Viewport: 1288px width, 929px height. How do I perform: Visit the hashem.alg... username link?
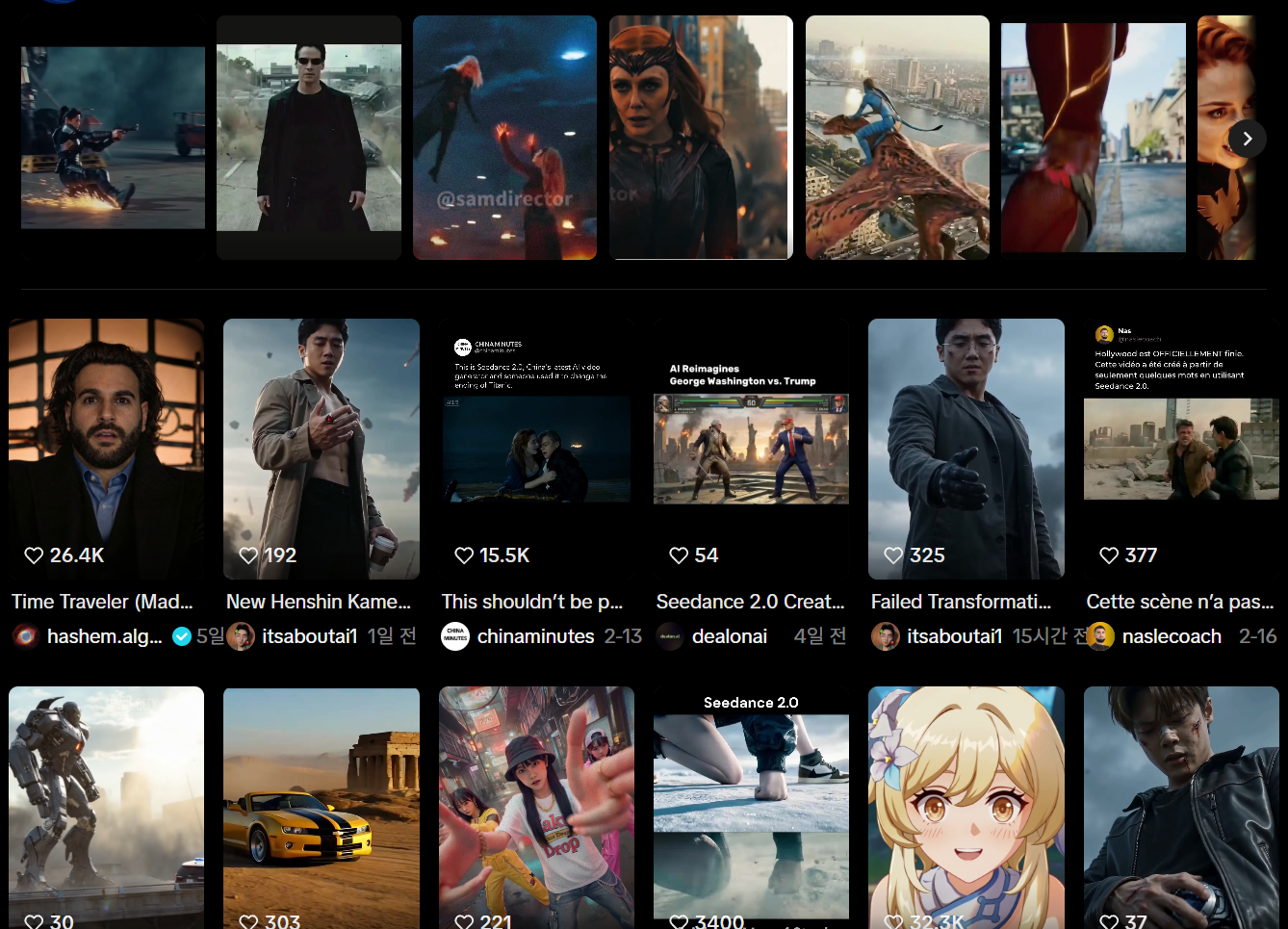pos(105,636)
